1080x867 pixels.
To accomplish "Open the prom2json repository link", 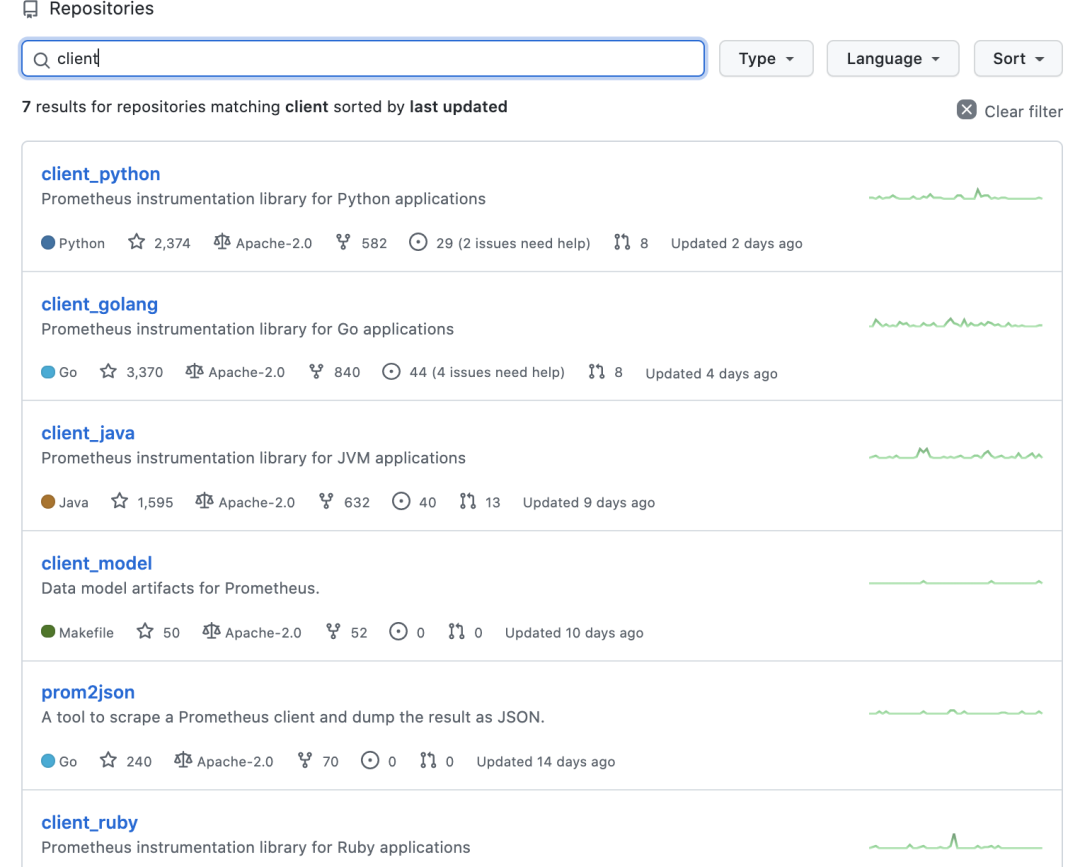I will coord(88,692).
